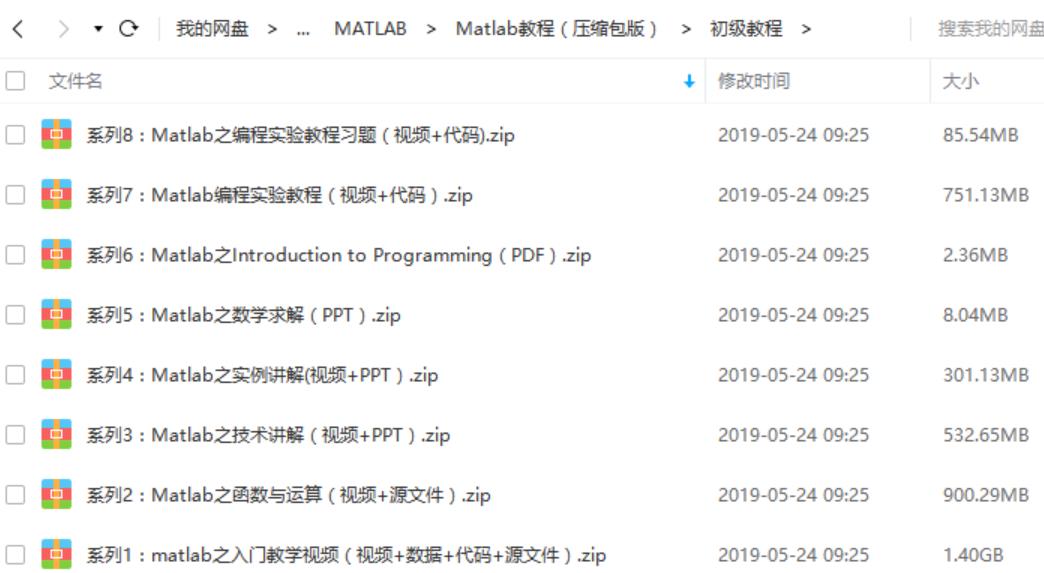Select file 系列2：Matlab之函数与运算

[x=289, y=494]
